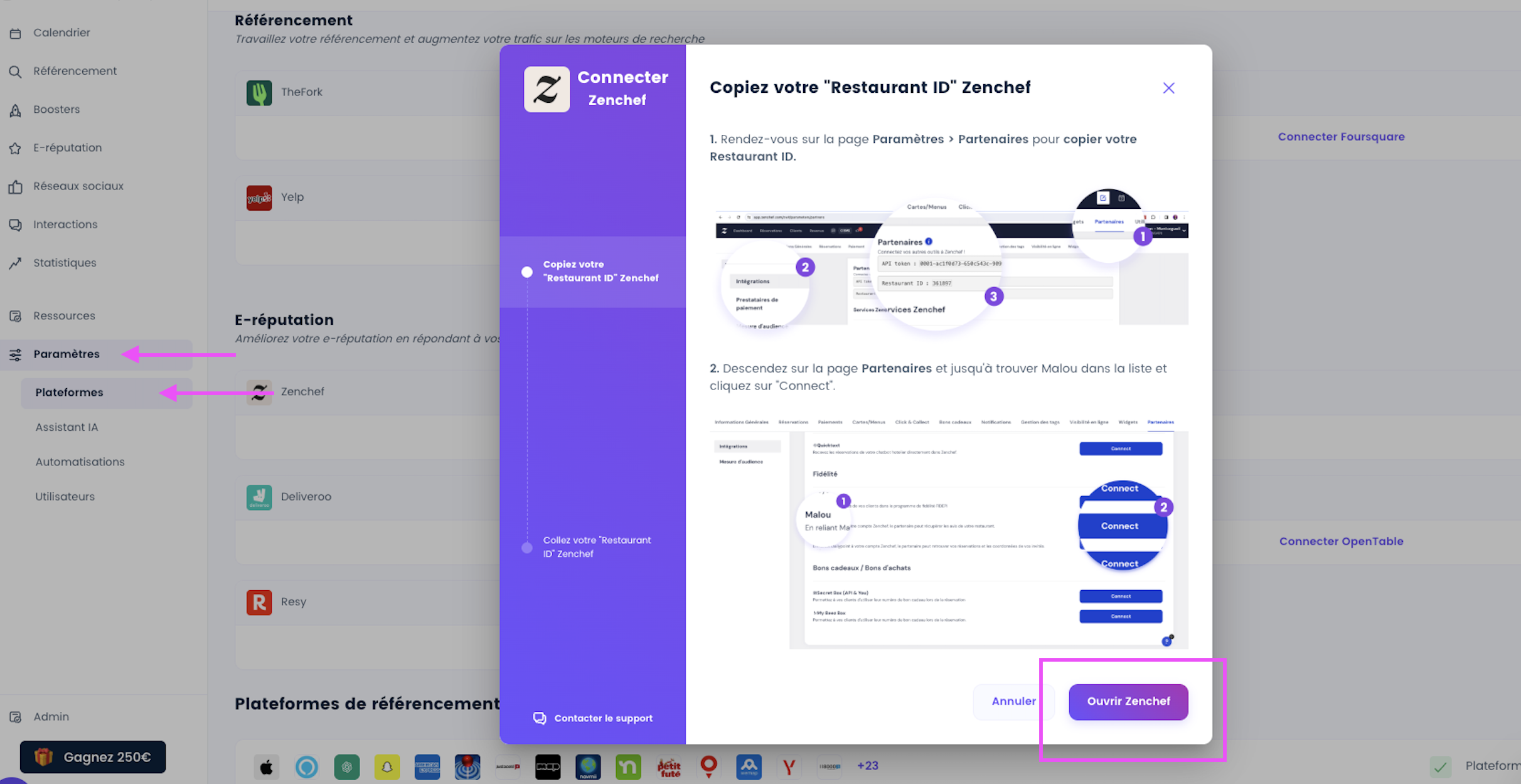Click the Ressources sidebar icon
The image size is (1521, 784).
click(16, 316)
